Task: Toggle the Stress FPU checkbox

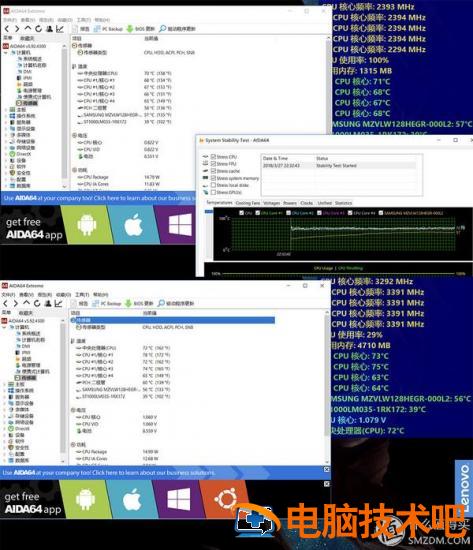Action: click(213, 164)
